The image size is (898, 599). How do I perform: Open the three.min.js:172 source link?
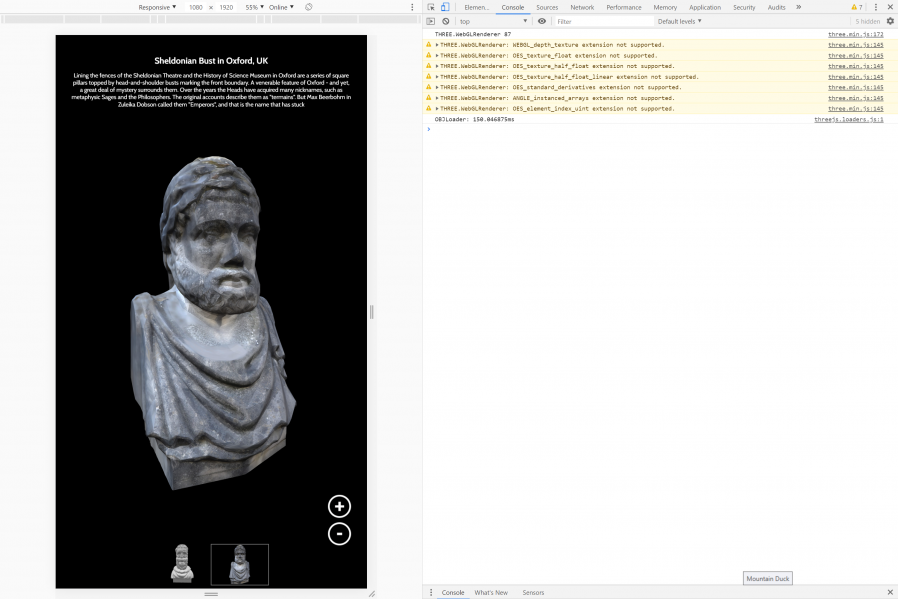pos(848,34)
